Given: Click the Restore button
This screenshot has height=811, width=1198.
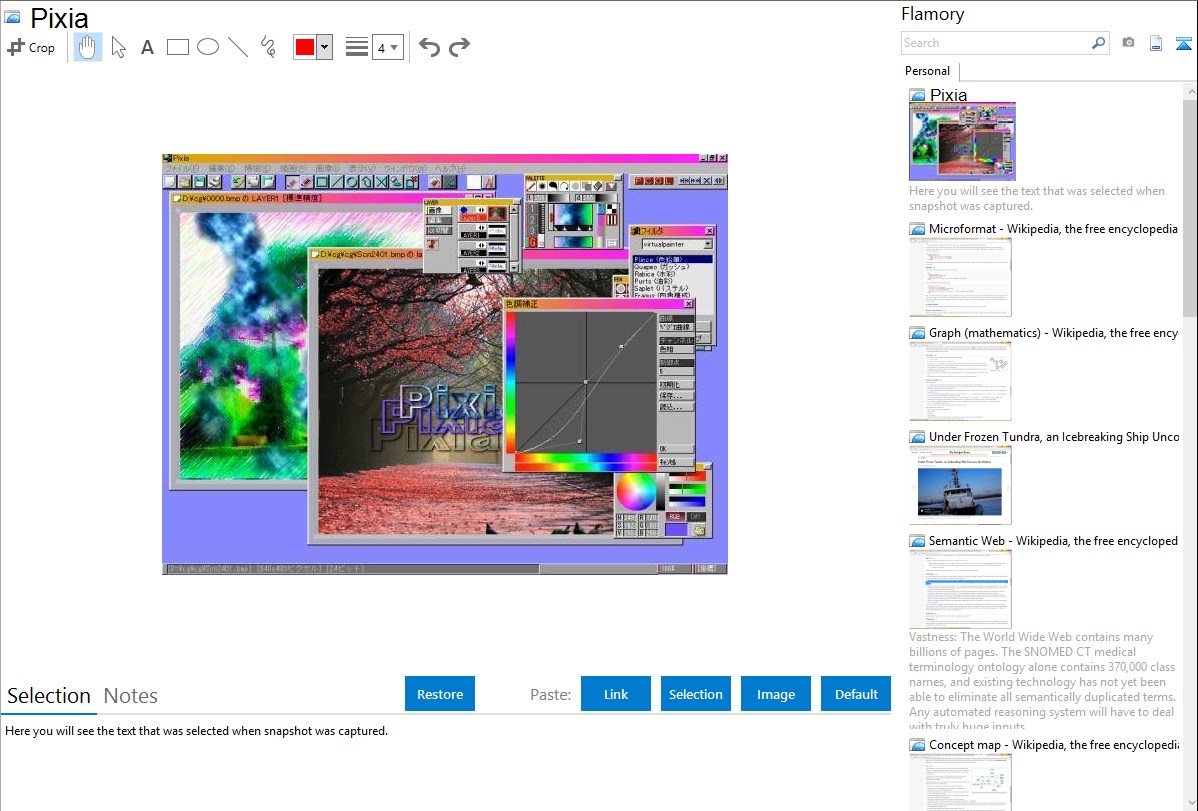Looking at the screenshot, I should coord(440,694).
